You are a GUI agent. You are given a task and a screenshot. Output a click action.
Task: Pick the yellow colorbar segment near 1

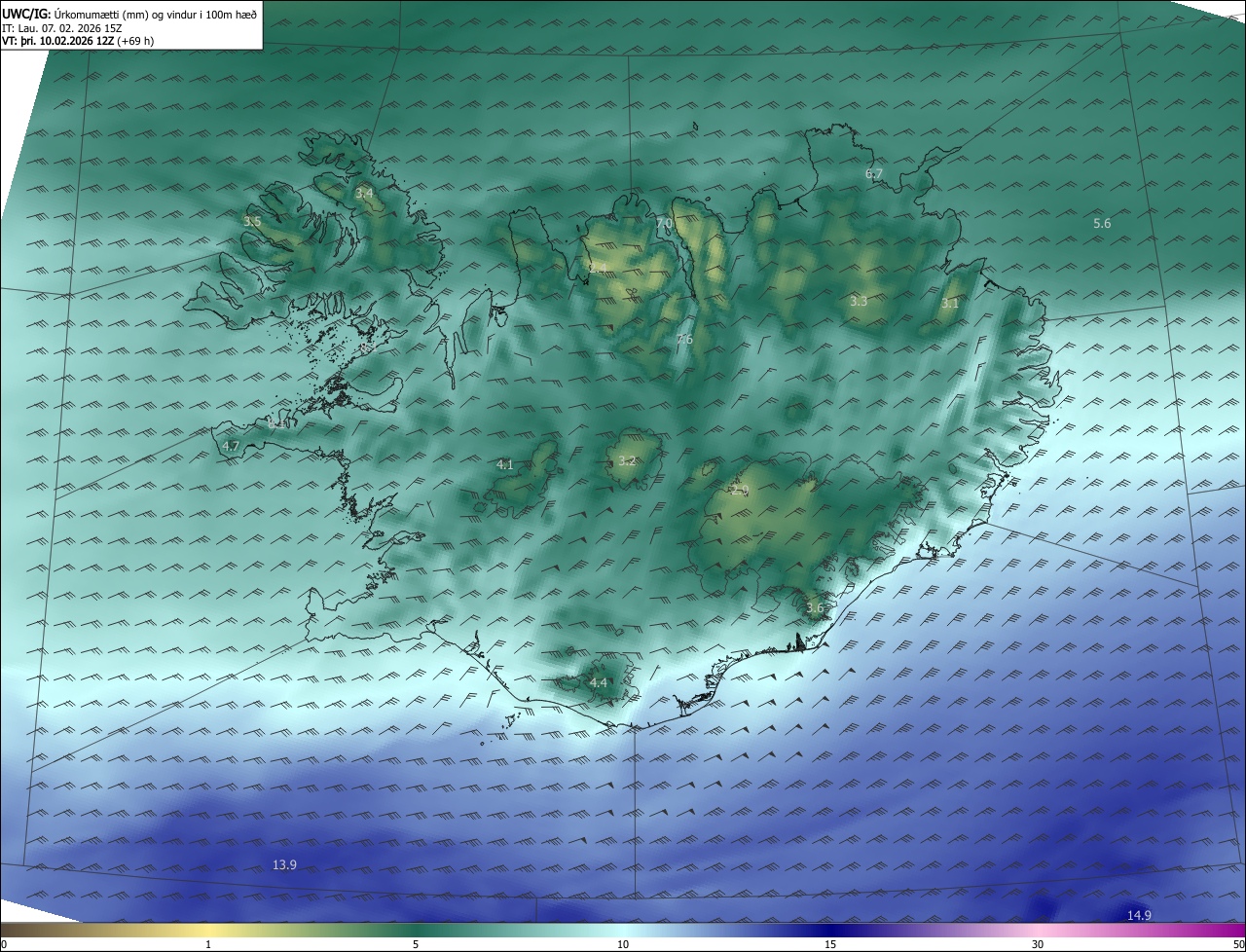tap(208, 931)
